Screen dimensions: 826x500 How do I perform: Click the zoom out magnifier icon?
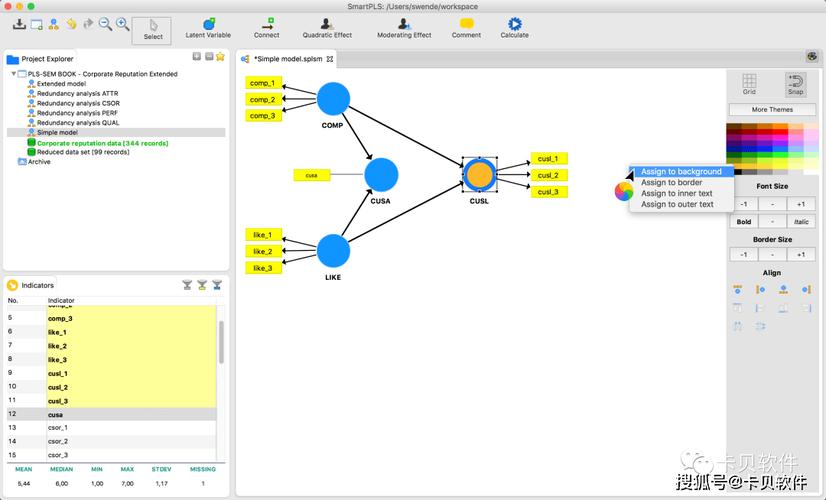105,24
